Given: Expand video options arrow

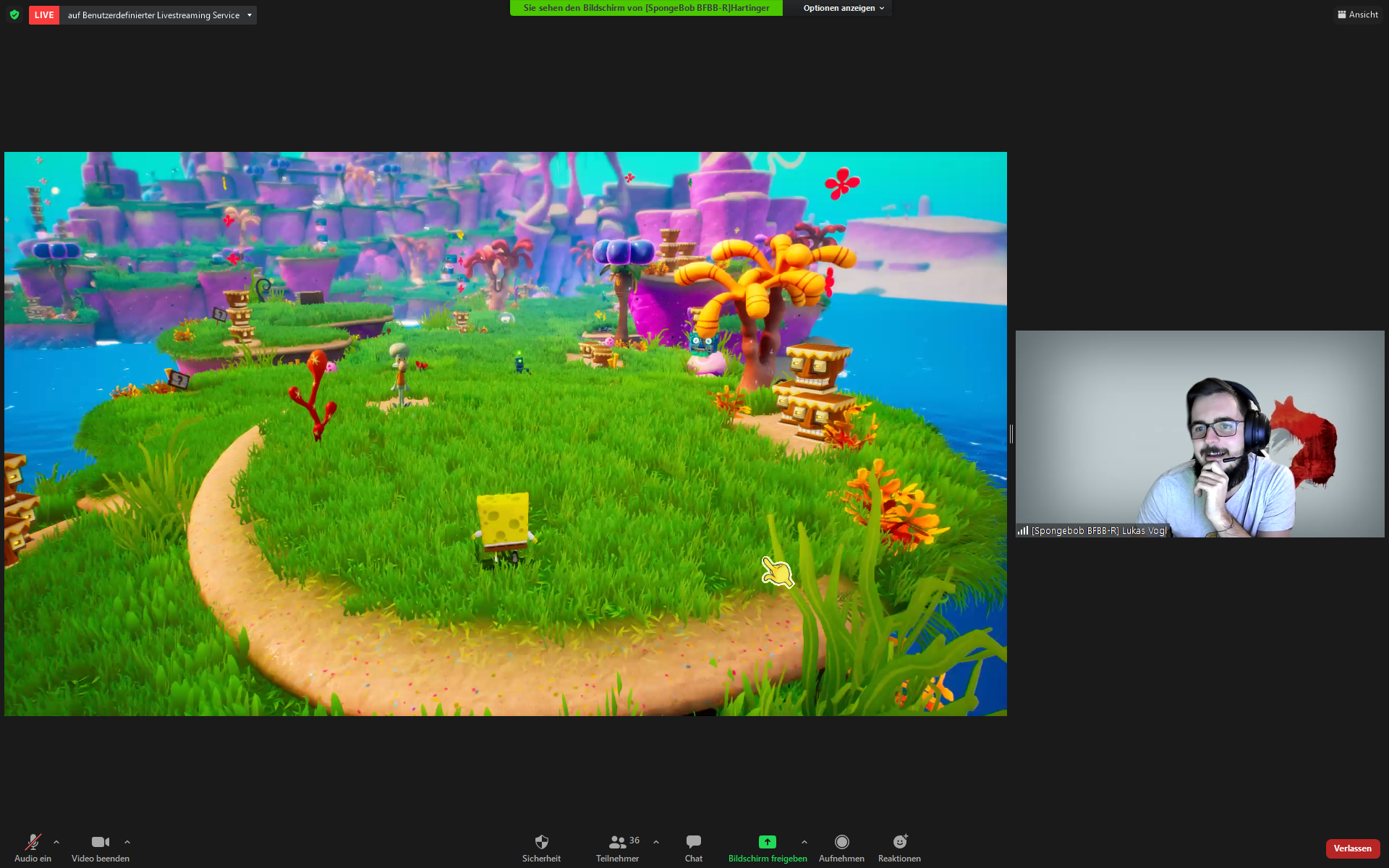Looking at the screenshot, I should pyautogui.click(x=127, y=842).
